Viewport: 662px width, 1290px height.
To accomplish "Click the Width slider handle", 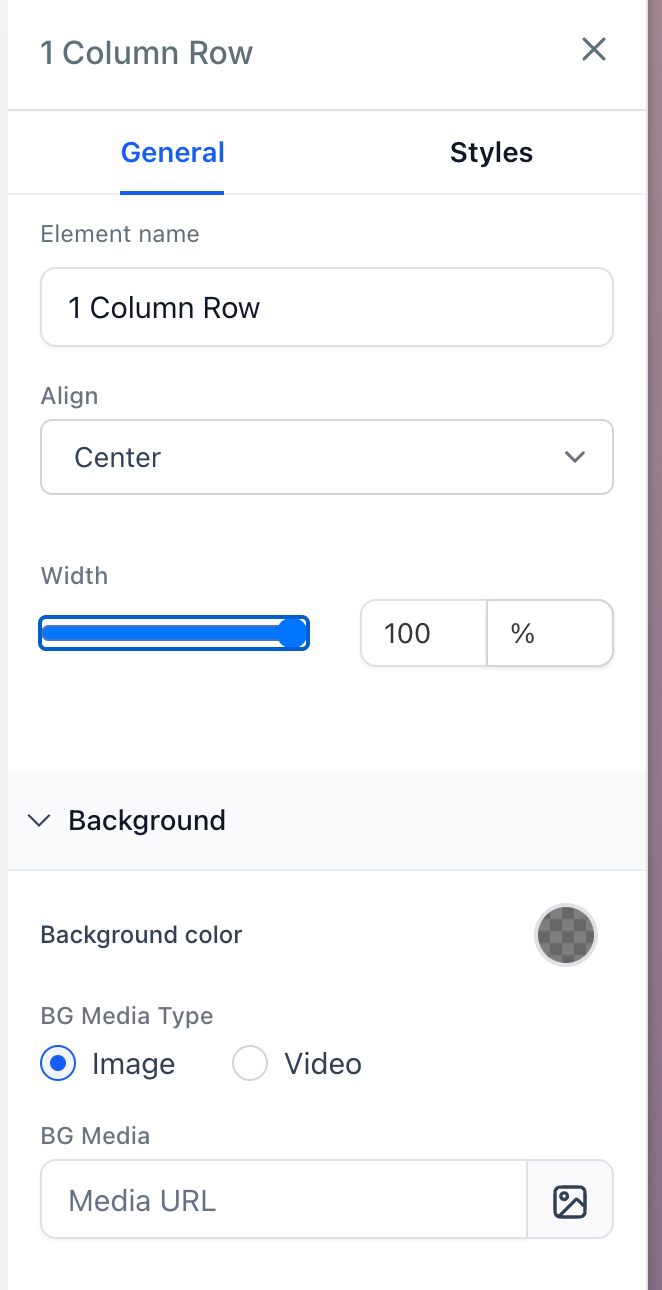I will (292, 633).
